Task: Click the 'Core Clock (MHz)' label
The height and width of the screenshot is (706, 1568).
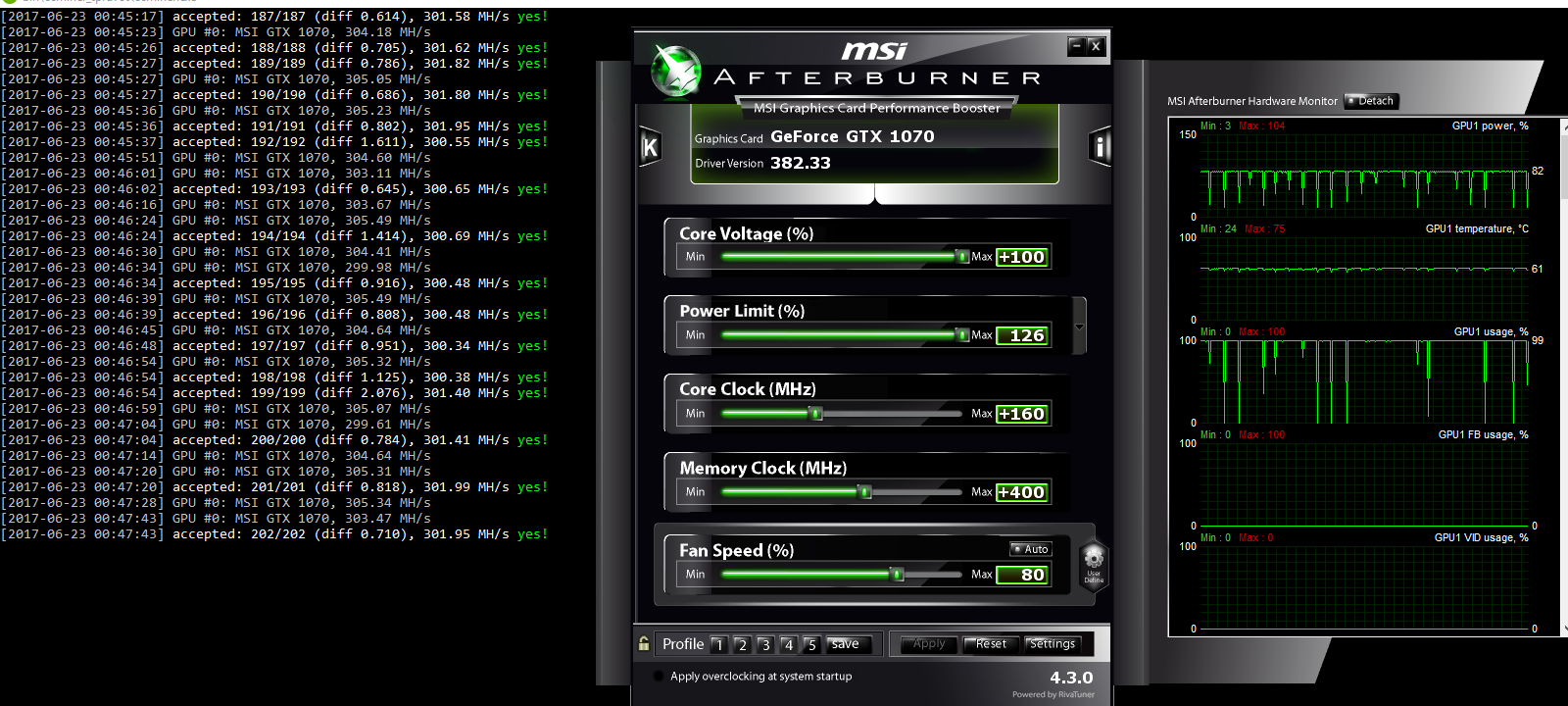Action: tap(748, 389)
